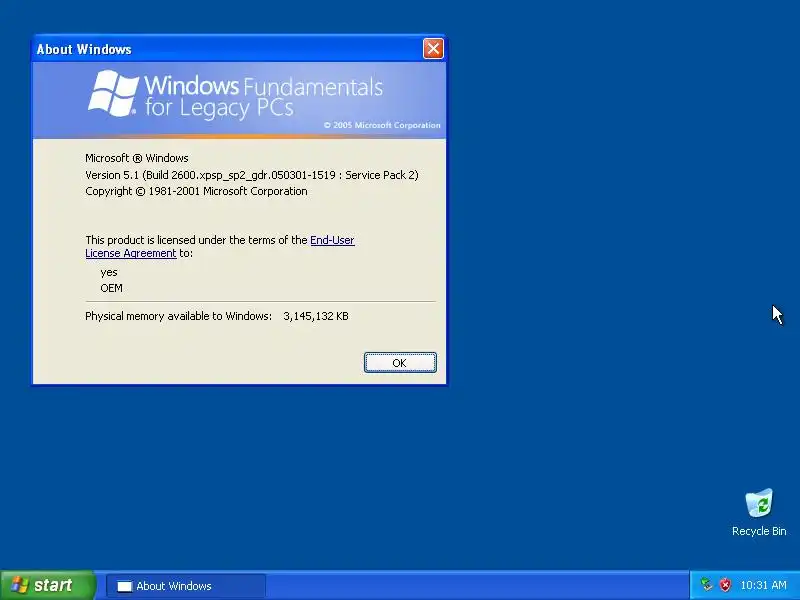Open the End-User link

point(332,240)
